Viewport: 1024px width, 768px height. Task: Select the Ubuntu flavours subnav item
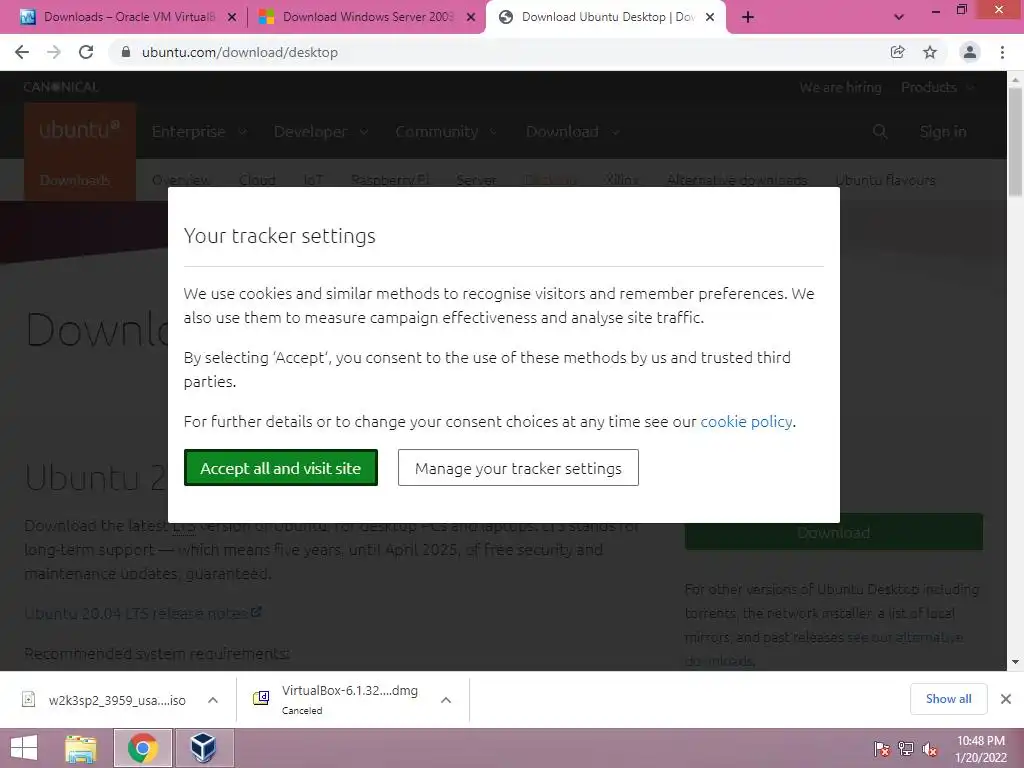coord(885,180)
